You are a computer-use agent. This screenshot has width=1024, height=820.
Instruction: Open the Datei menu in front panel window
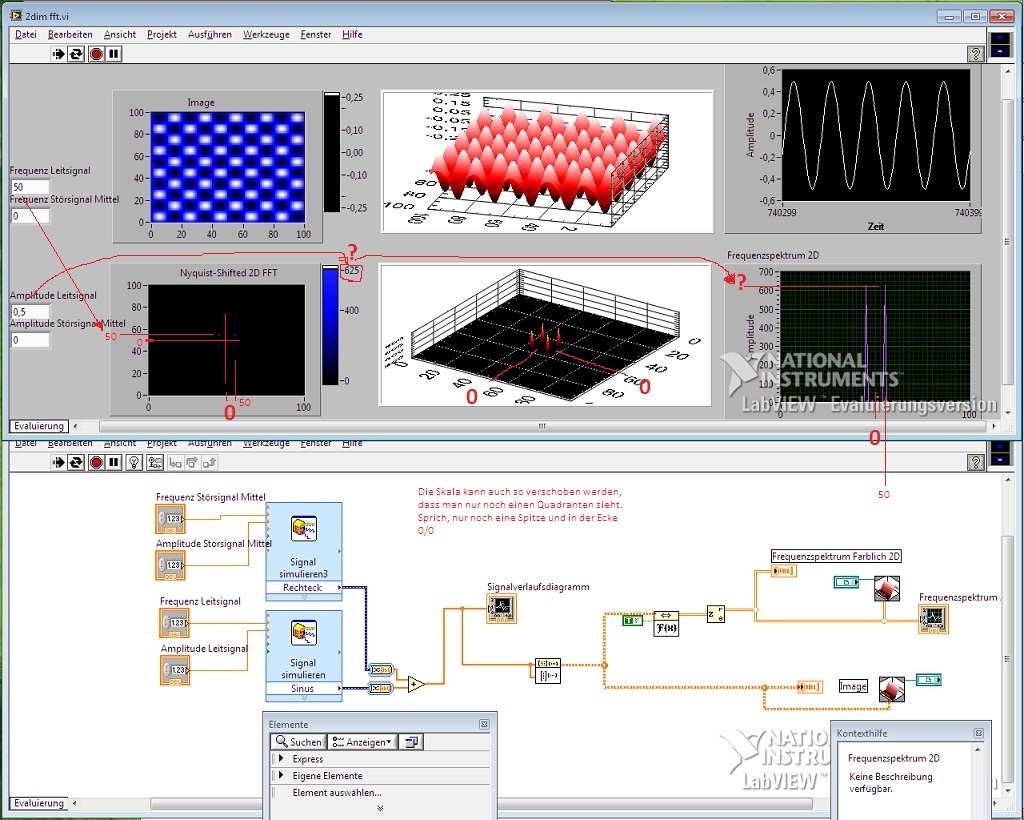[x=26, y=35]
